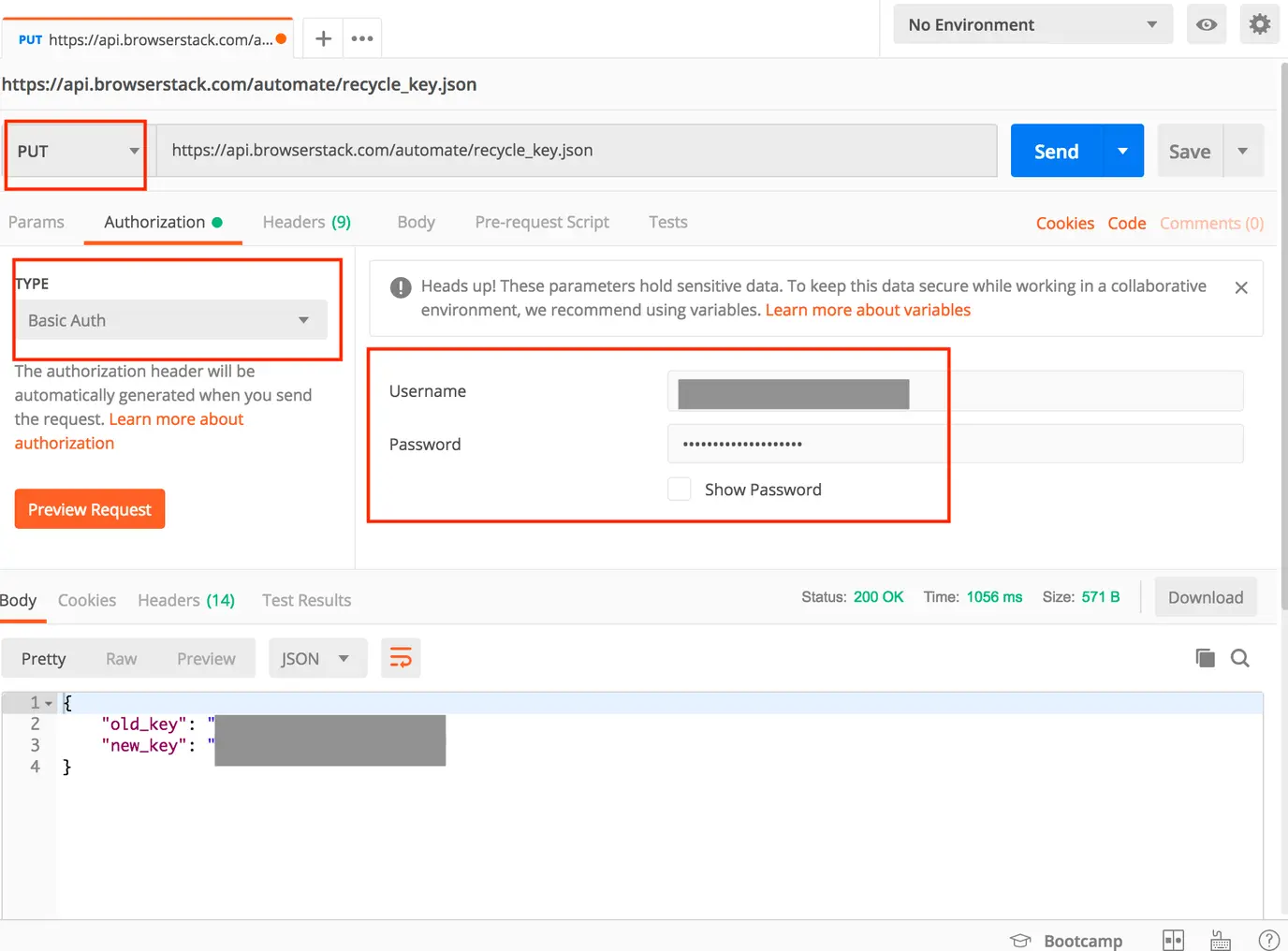Viewport: 1288px width, 951px height.
Task: Click the request URL input field
Action: click(576, 151)
